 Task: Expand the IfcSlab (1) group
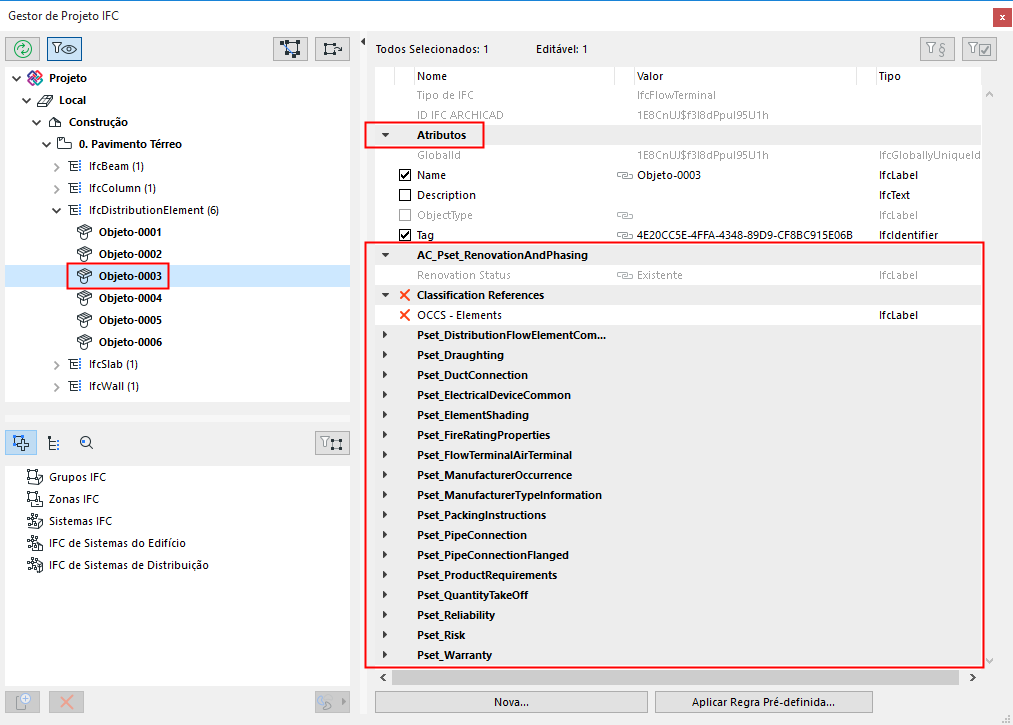coord(57,365)
